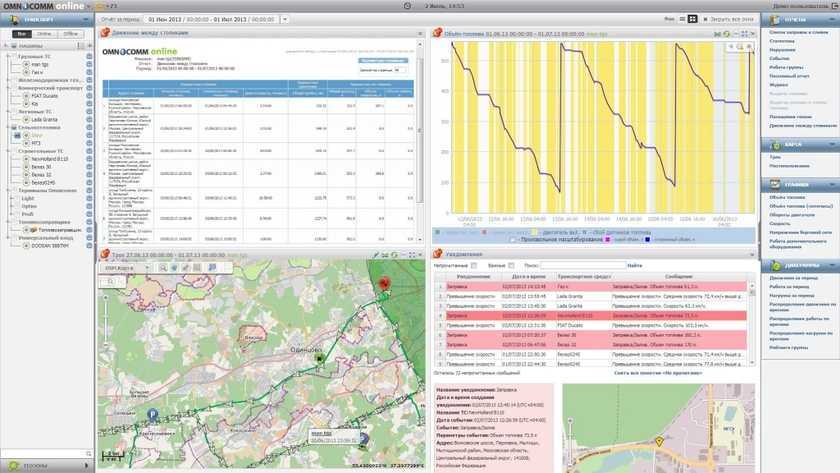840x473 pixels.
Task: Select the FIAT Ducato vehicle radio button
Action: click(24, 95)
